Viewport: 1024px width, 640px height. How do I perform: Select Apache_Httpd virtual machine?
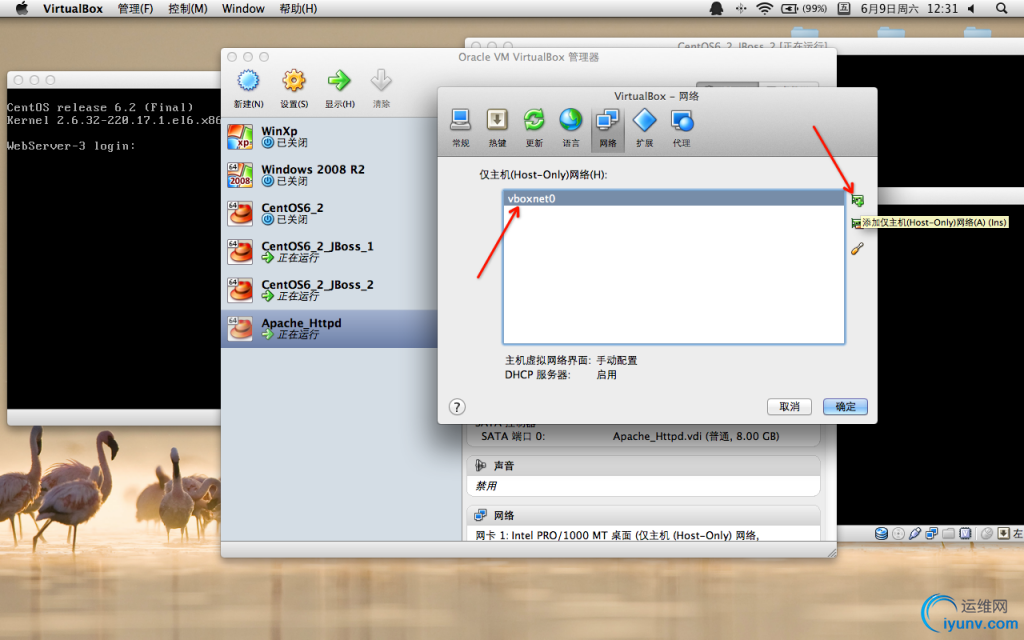[329, 328]
